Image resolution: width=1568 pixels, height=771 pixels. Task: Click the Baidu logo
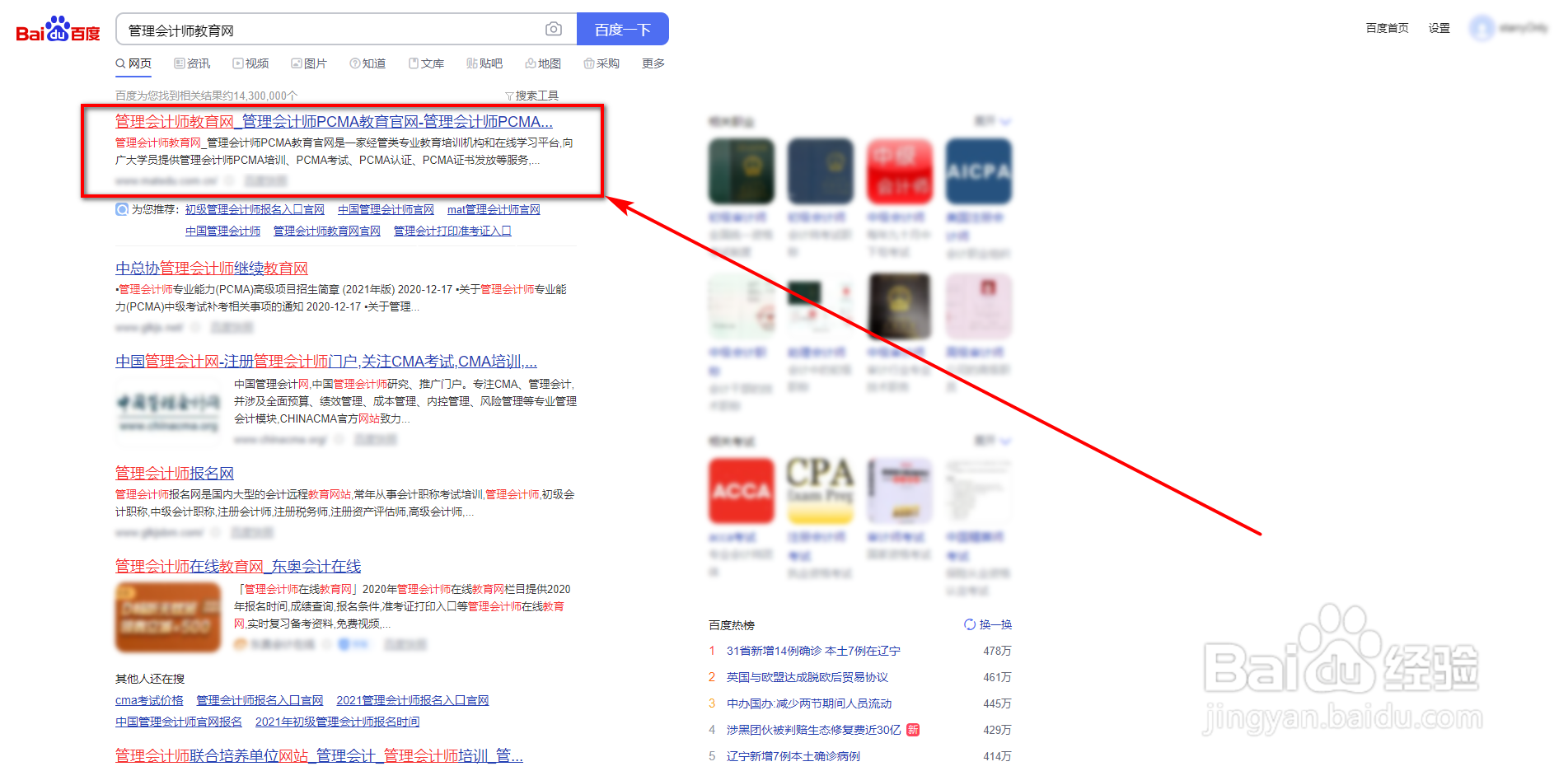tap(58, 30)
